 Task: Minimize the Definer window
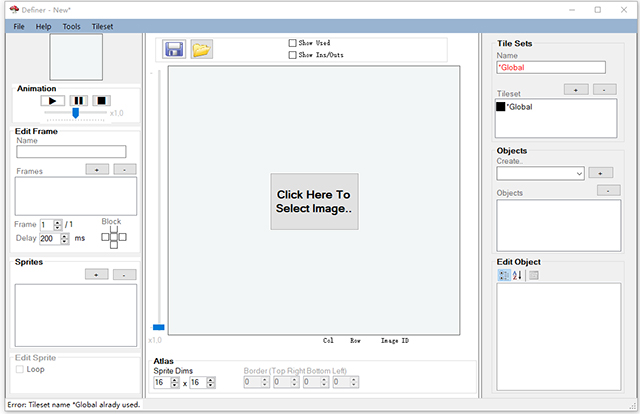(x=572, y=10)
